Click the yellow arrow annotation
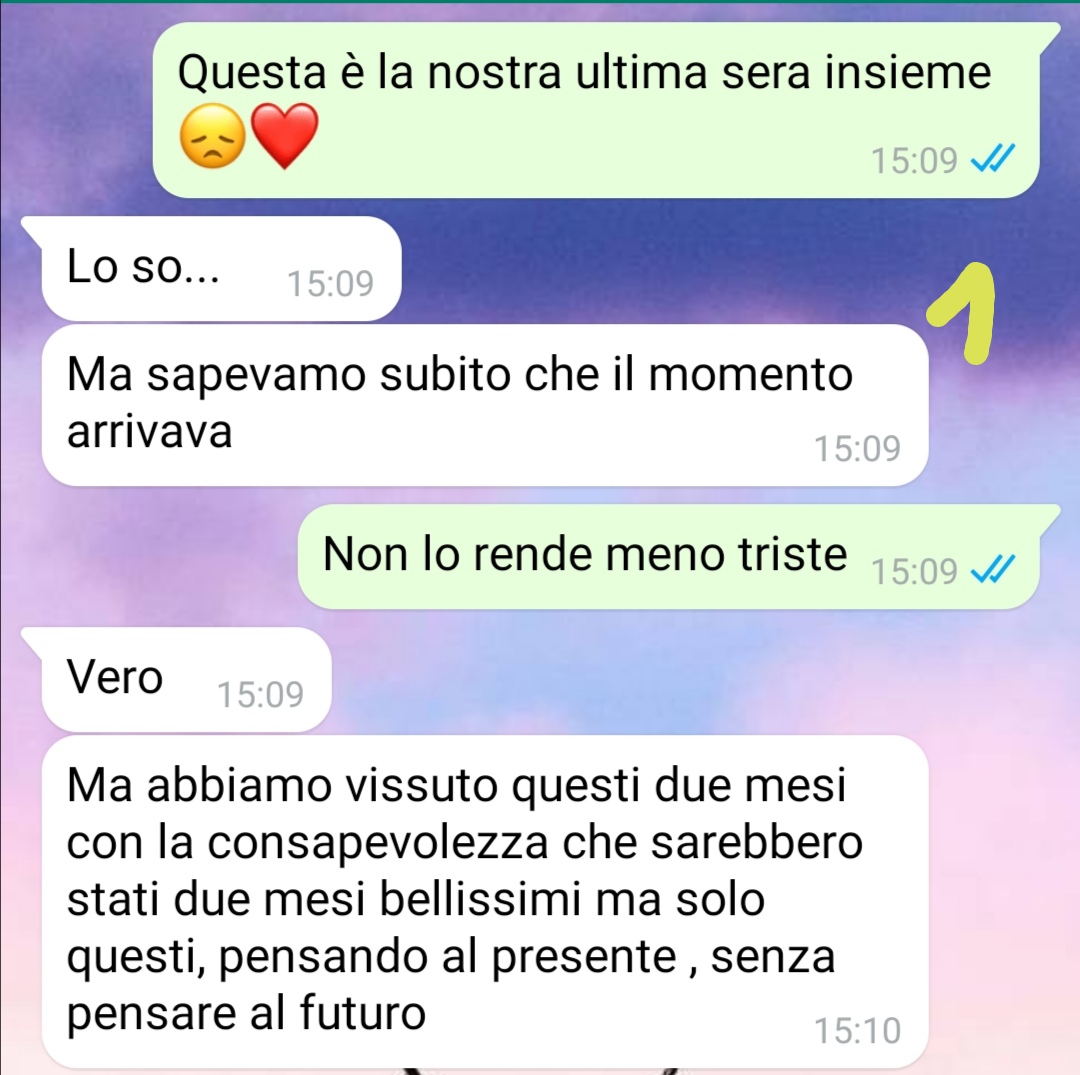 click(964, 313)
